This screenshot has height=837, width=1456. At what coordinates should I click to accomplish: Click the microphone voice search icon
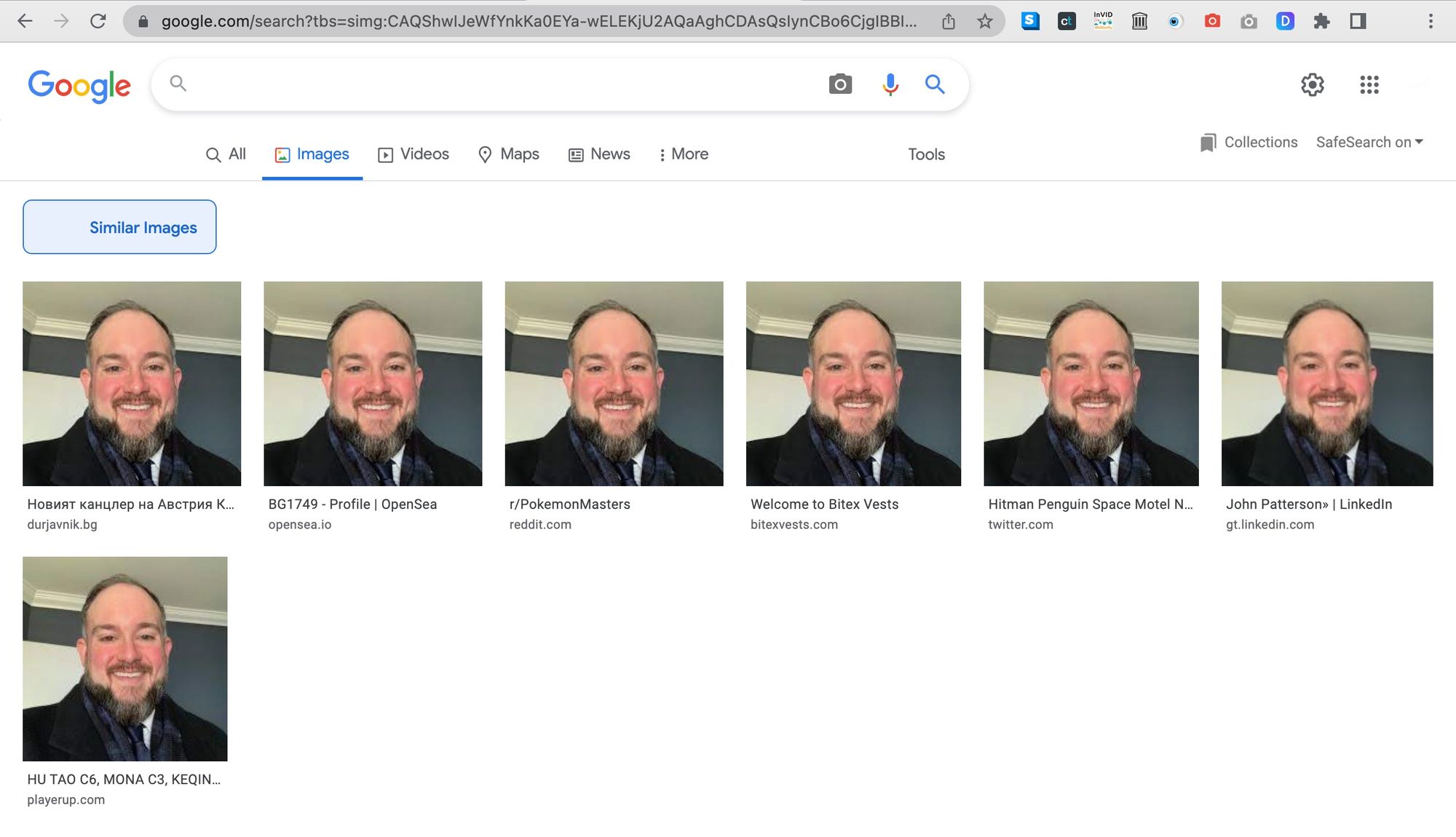(890, 84)
